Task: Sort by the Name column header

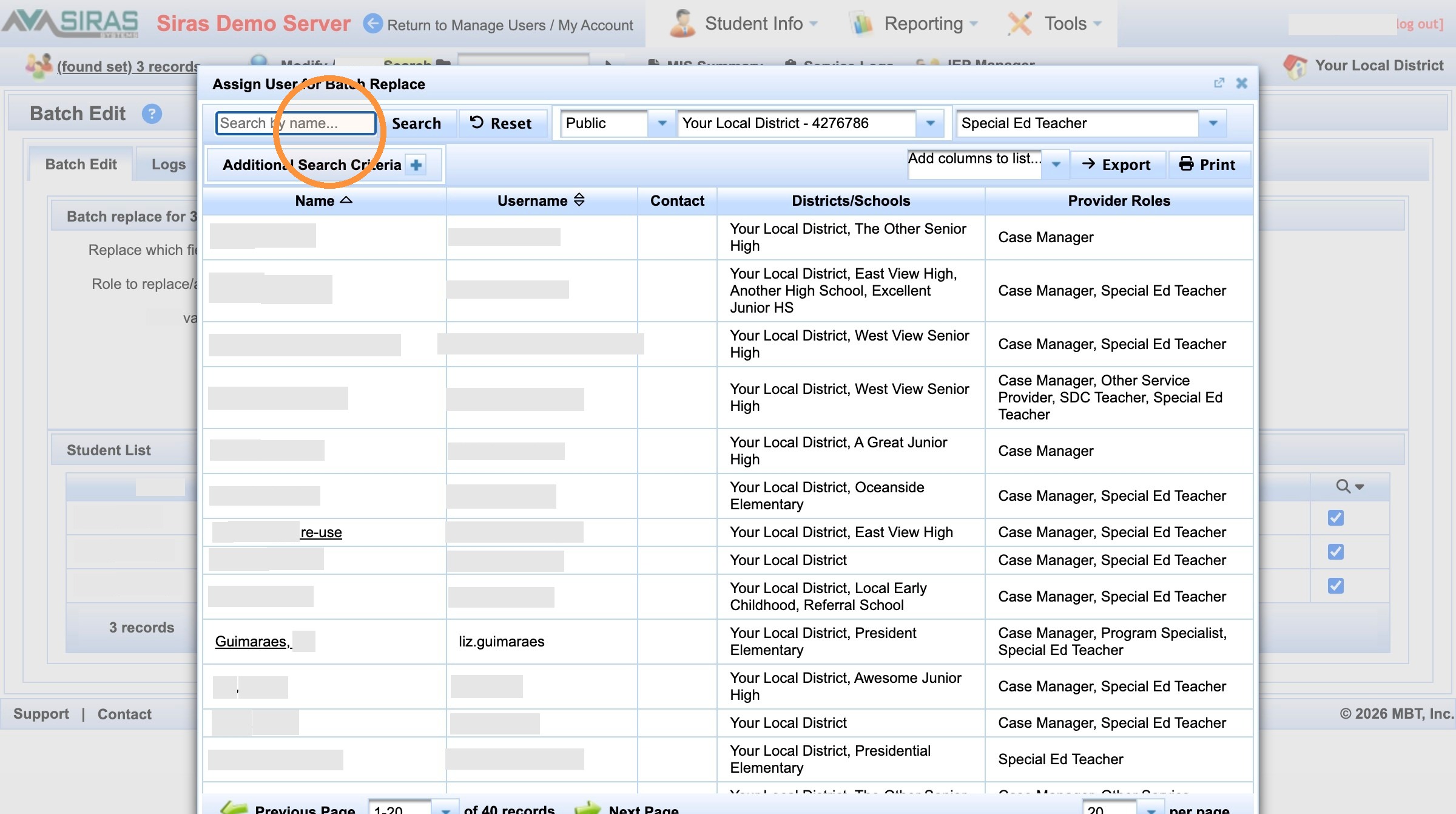Action: (x=324, y=200)
